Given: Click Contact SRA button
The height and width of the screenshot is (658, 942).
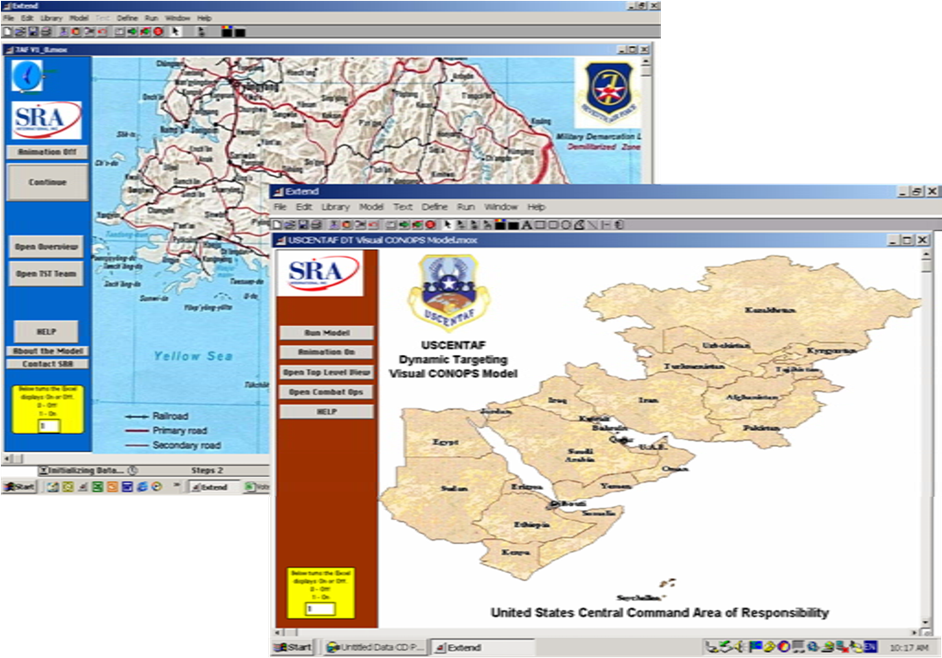Looking at the screenshot, I should pos(47,364).
